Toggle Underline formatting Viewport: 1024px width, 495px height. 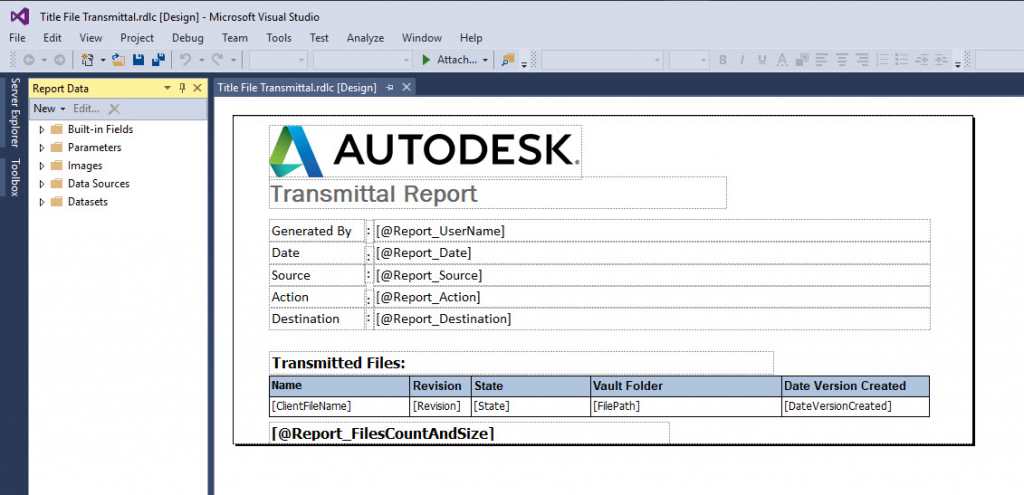[762, 60]
